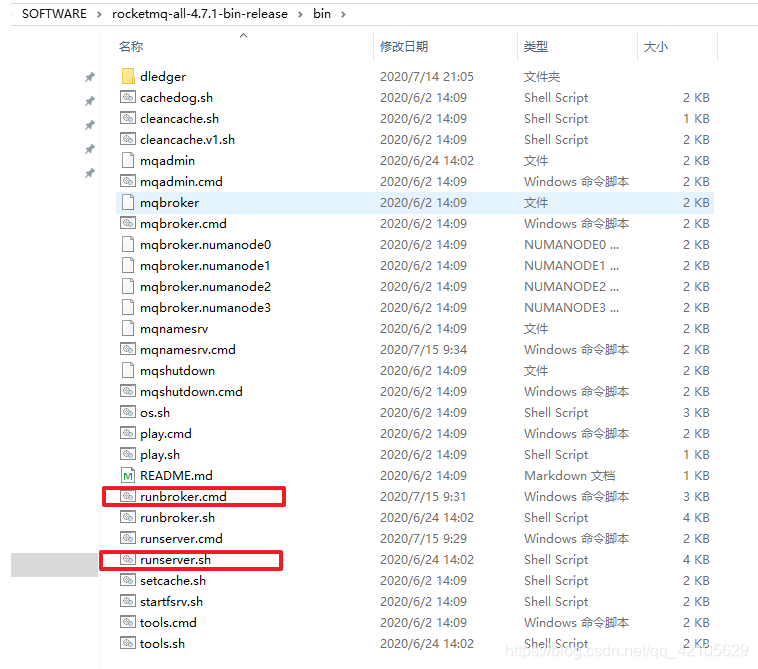Sort by the 名称 column header
This screenshot has width=758, height=669.
coord(131,46)
